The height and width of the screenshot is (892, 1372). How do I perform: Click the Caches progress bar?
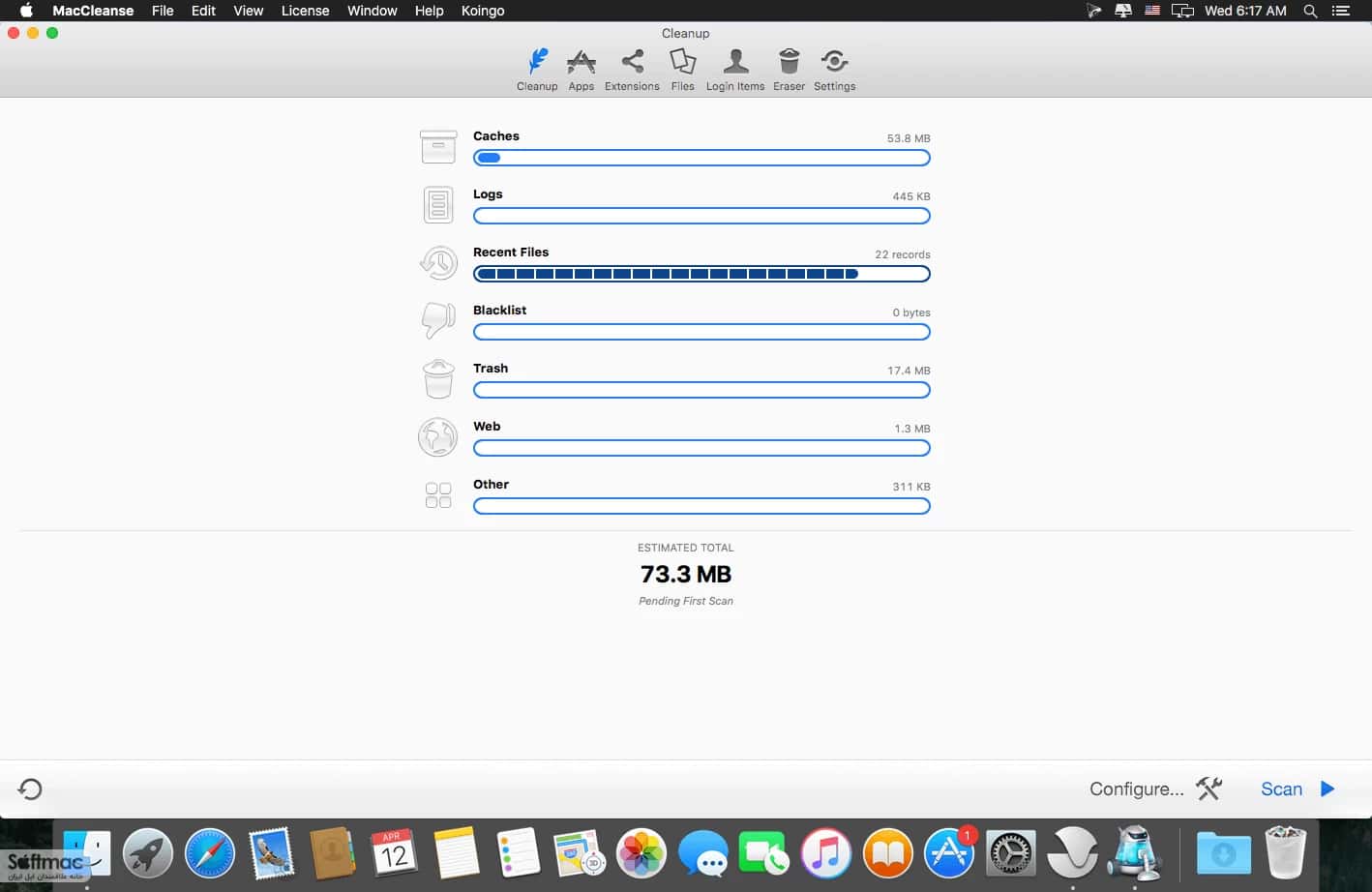point(701,158)
